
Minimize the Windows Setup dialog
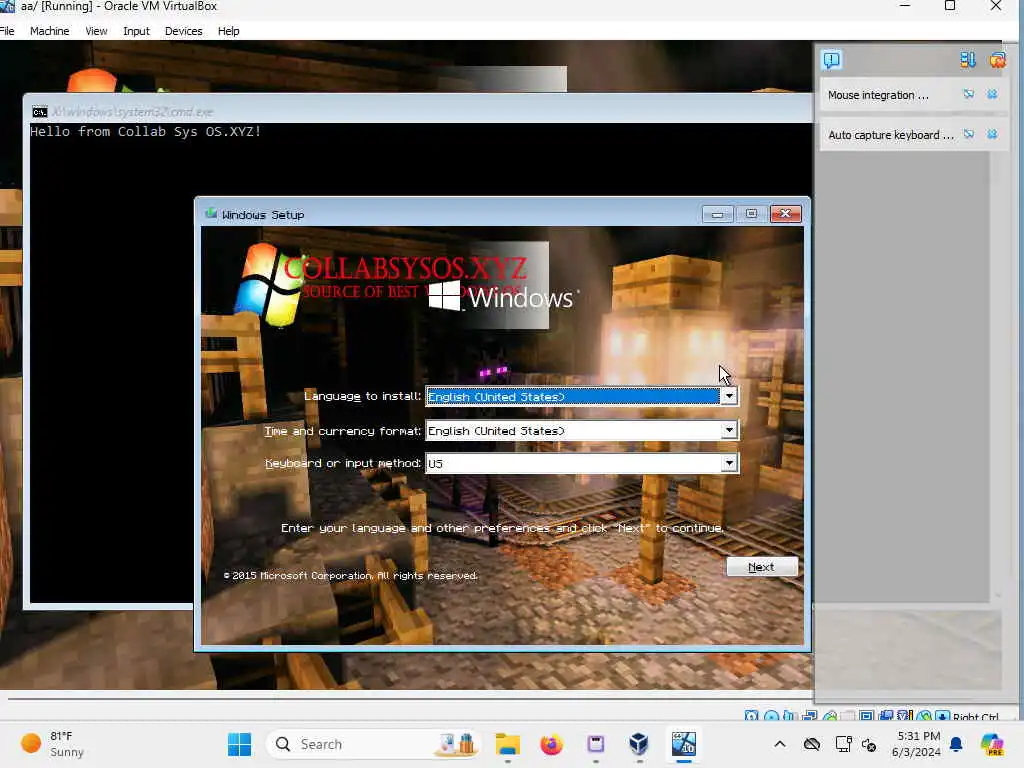click(x=718, y=214)
